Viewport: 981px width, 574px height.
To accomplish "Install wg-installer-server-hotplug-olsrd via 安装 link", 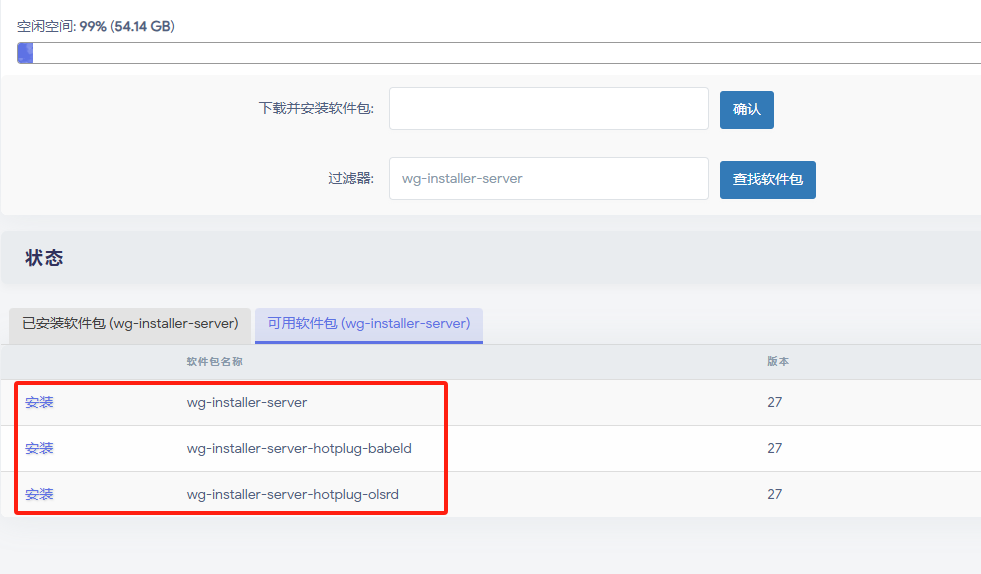I will 39,494.
